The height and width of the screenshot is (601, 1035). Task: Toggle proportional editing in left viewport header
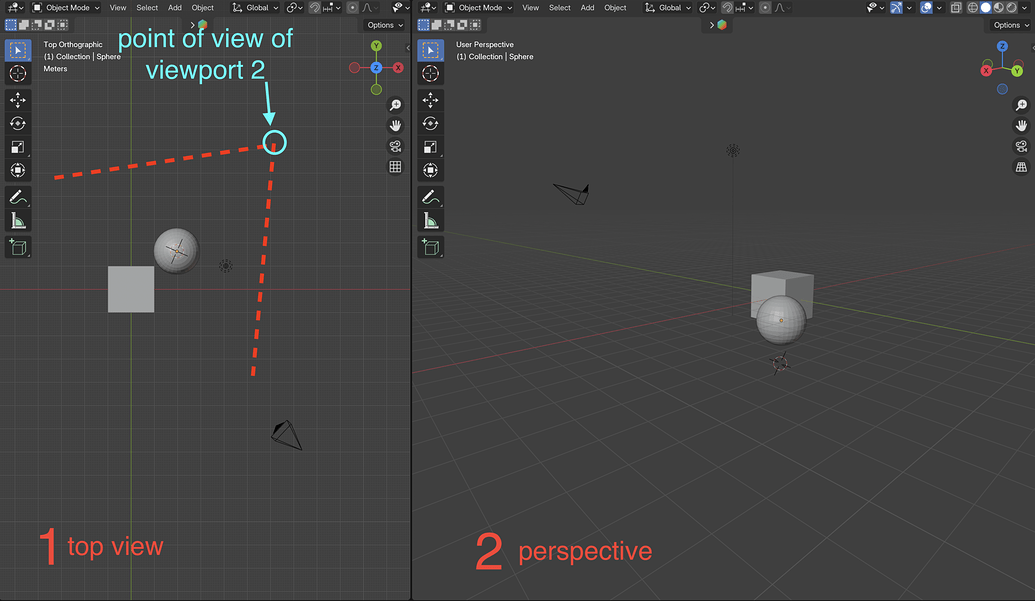(x=352, y=8)
